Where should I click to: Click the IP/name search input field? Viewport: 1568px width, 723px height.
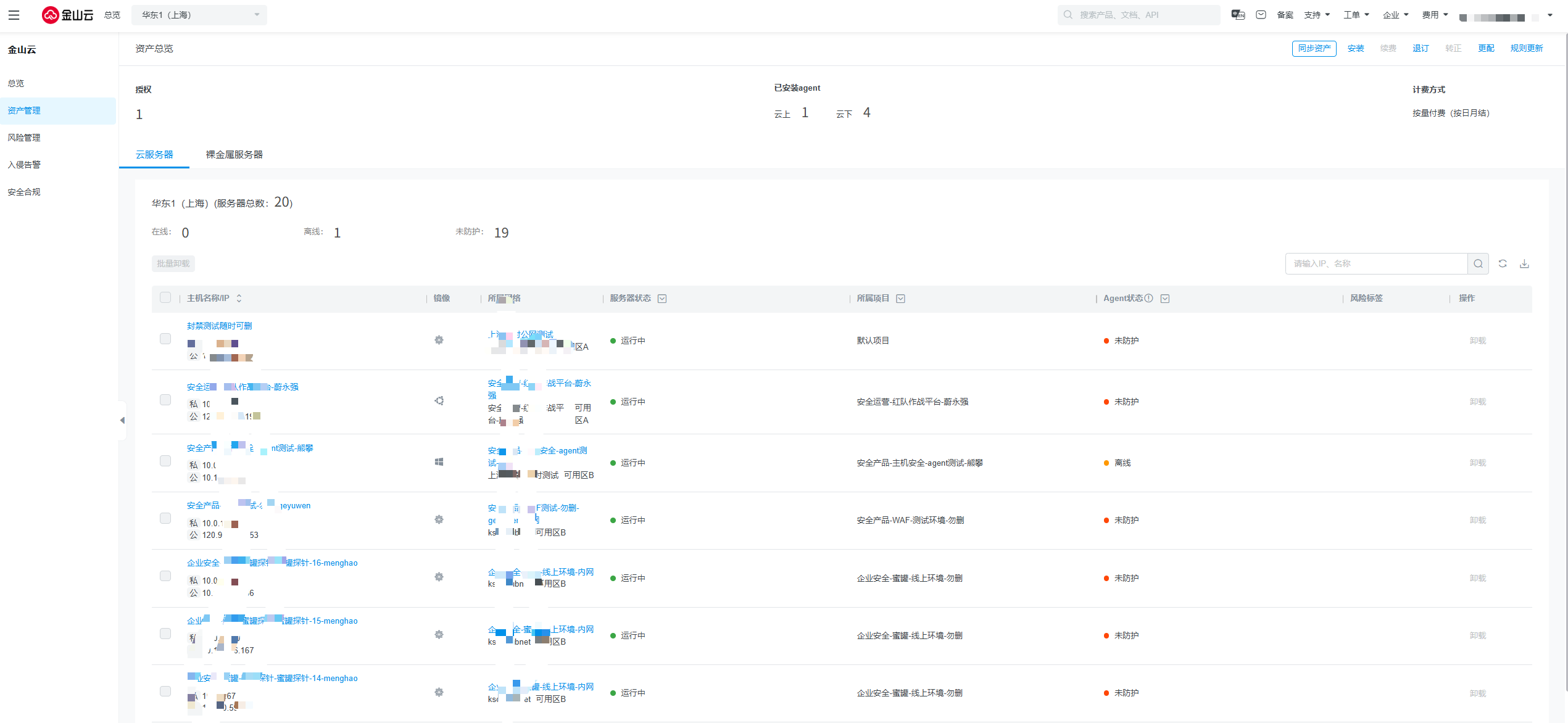pyautogui.click(x=1375, y=264)
